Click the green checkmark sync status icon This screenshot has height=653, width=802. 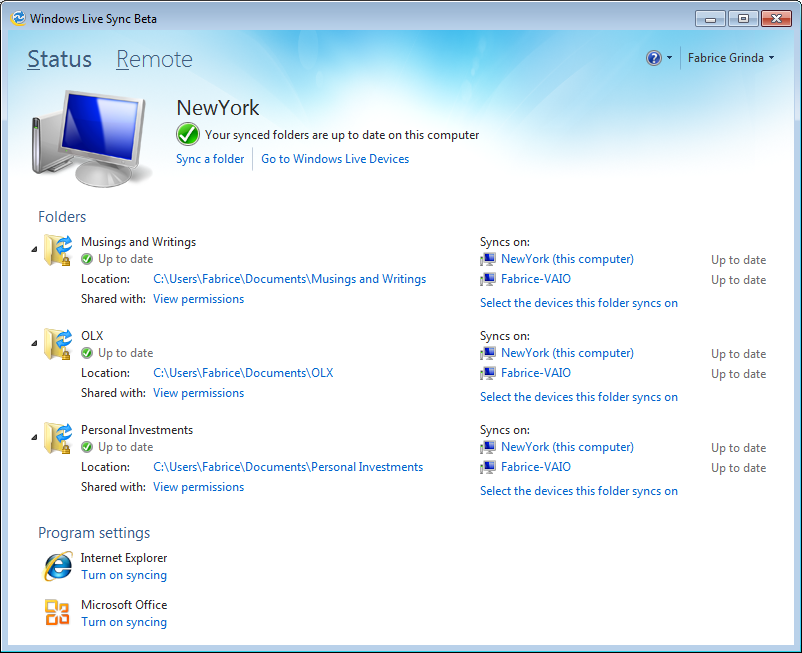point(187,134)
